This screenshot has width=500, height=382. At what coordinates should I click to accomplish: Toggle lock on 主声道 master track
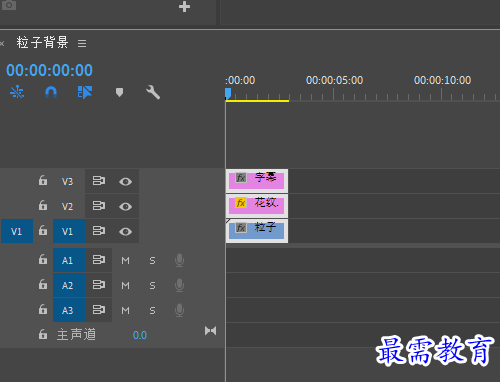[43, 334]
